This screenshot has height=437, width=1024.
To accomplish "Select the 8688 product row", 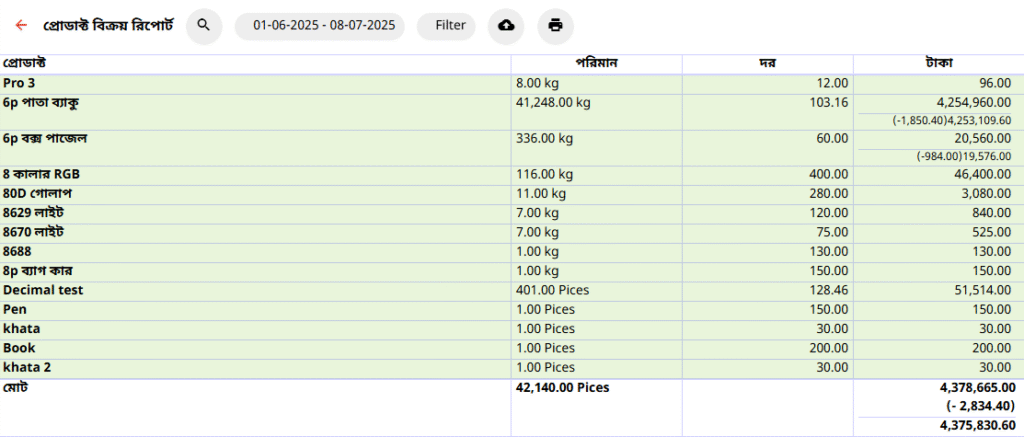I will (512, 251).
